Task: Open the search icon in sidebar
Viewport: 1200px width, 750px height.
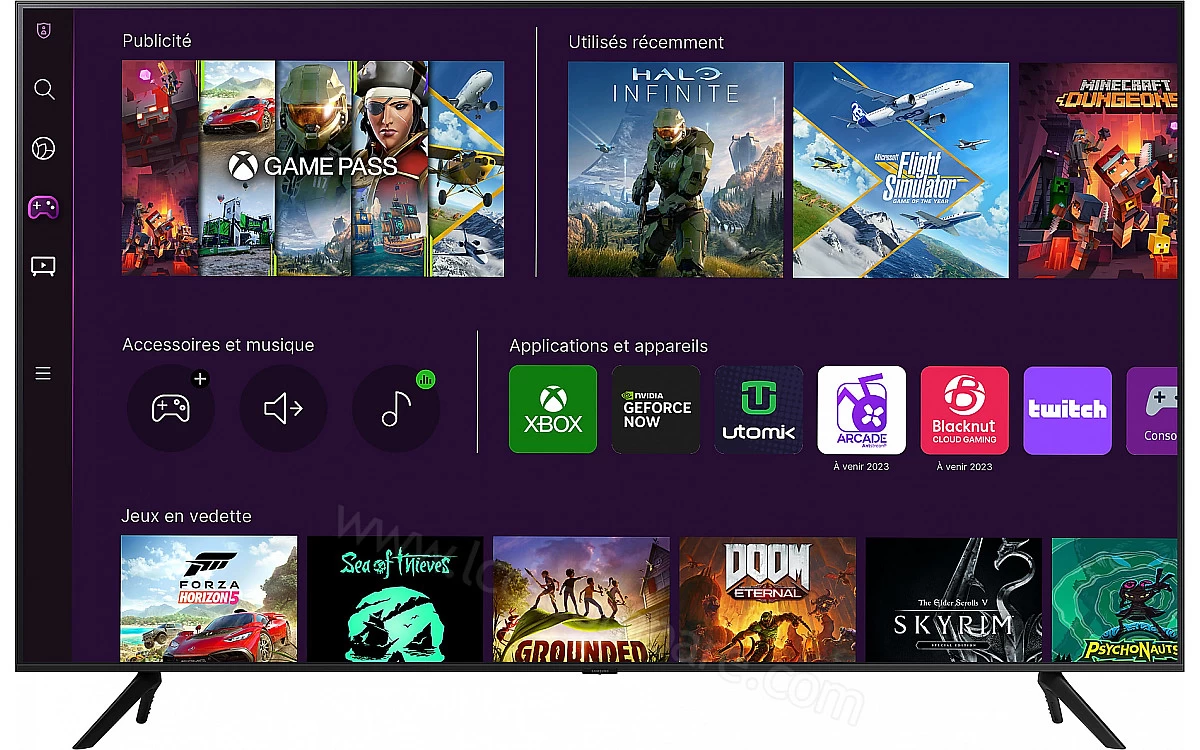Action: (44, 90)
